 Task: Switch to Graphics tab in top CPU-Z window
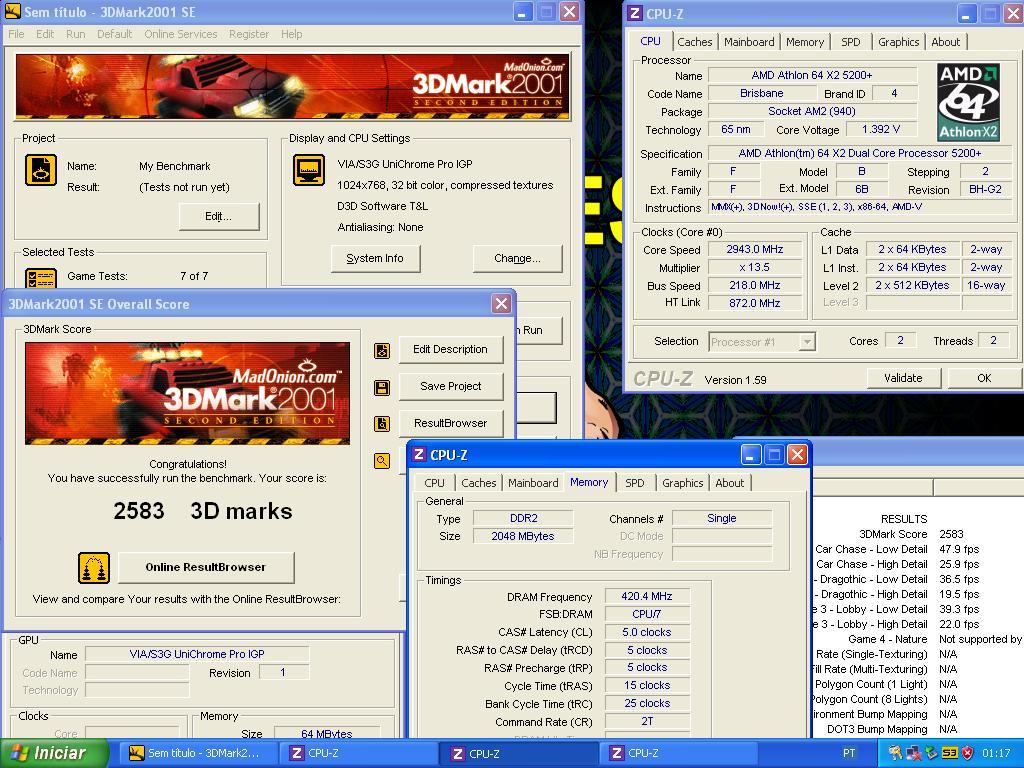click(x=899, y=42)
